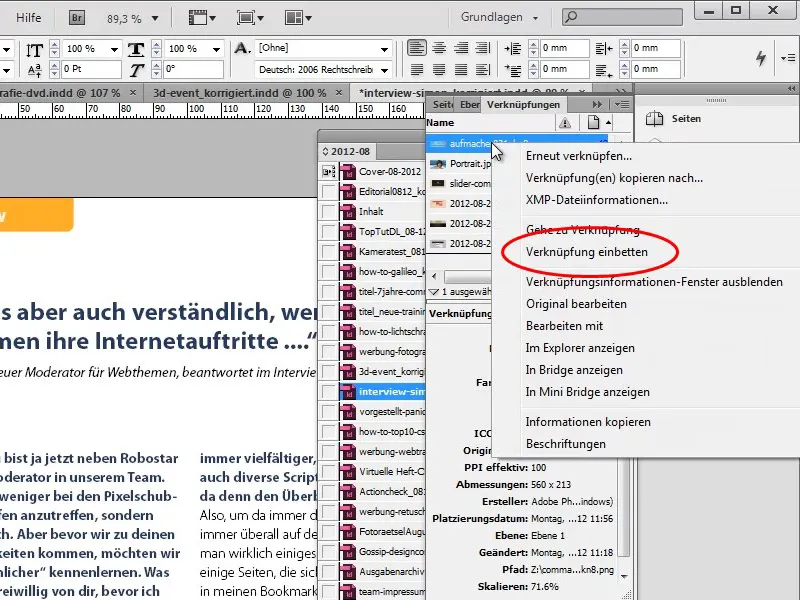The image size is (800, 600).
Task: Click the style source box beside Cover-08-2012
Action: tap(329, 172)
